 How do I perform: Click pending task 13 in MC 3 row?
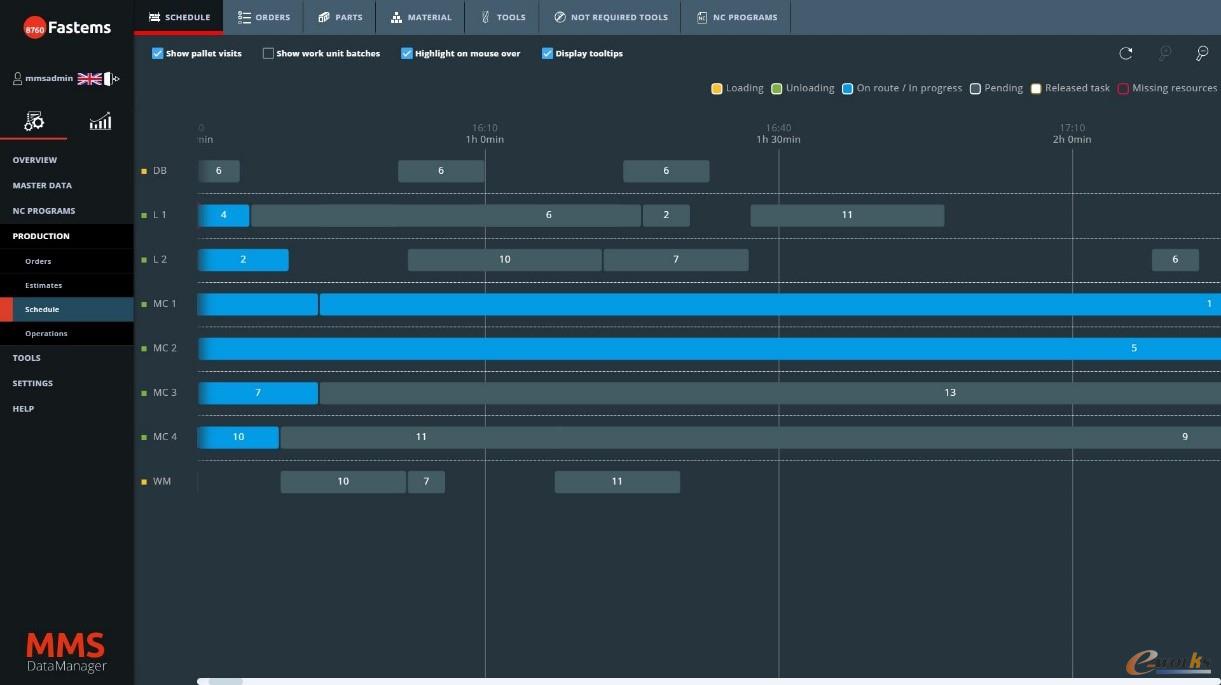[770, 392]
